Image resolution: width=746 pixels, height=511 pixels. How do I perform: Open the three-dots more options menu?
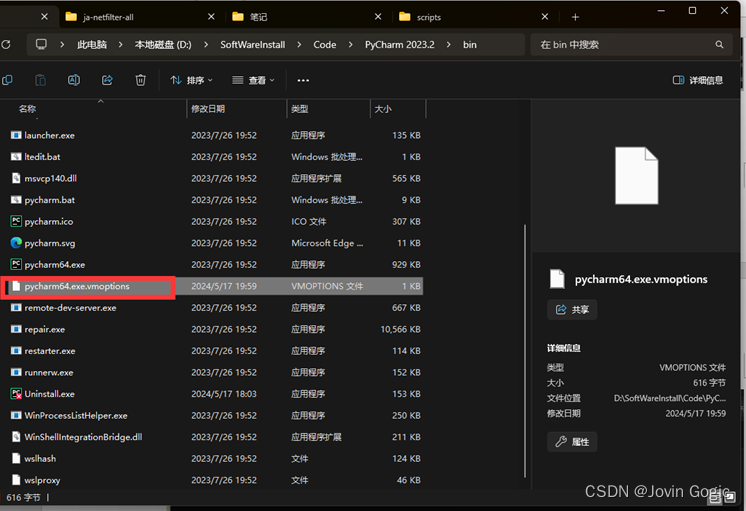coord(303,80)
